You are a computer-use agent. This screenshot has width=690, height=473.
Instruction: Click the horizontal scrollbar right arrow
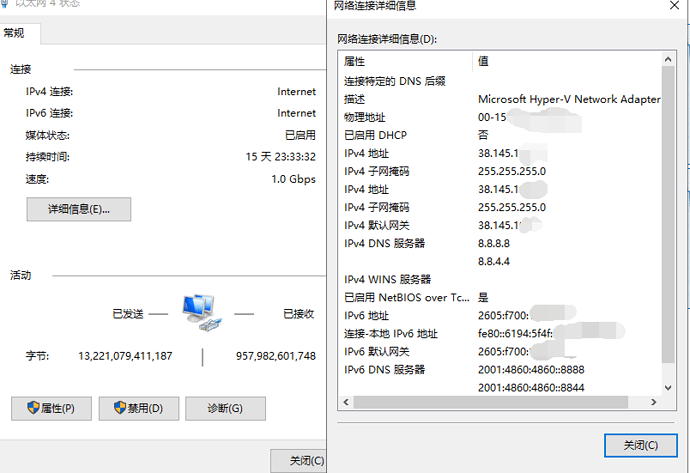654,401
